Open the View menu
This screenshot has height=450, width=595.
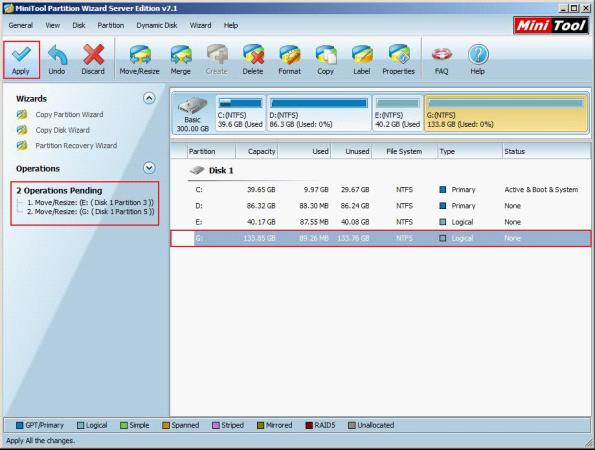pyautogui.click(x=53, y=25)
